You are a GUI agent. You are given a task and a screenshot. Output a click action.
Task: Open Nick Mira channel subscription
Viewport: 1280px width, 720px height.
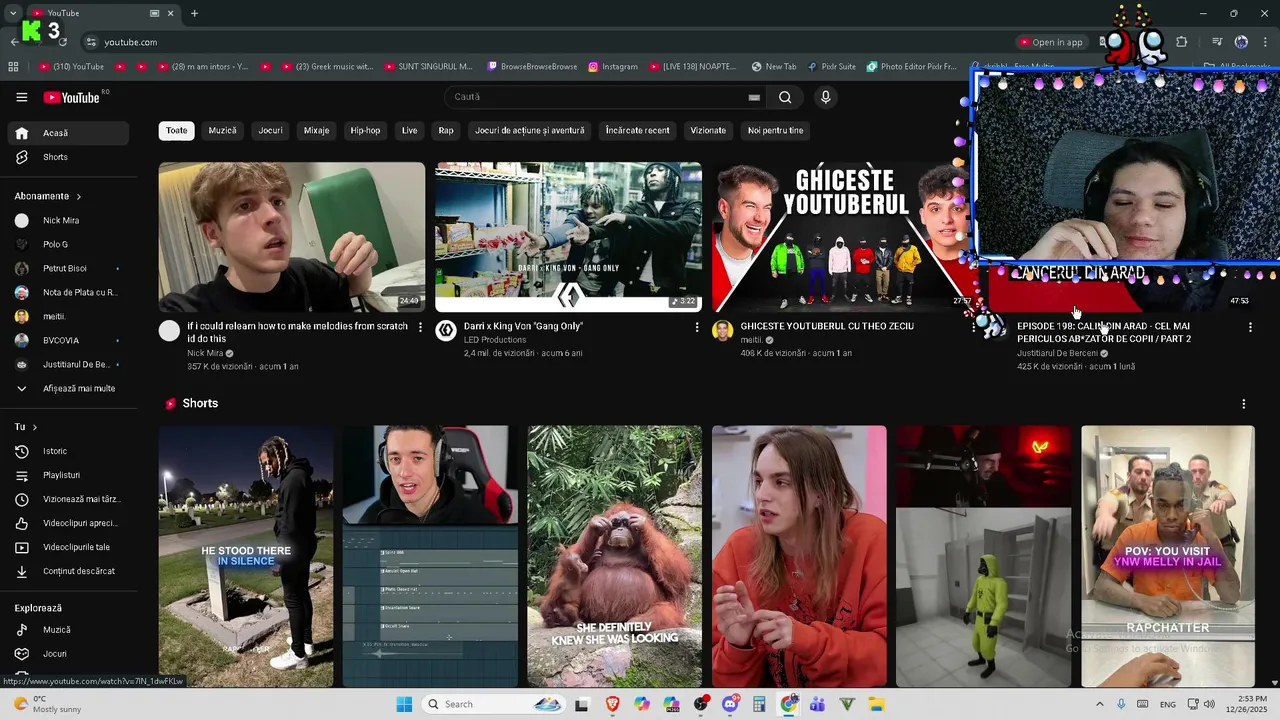68,220
